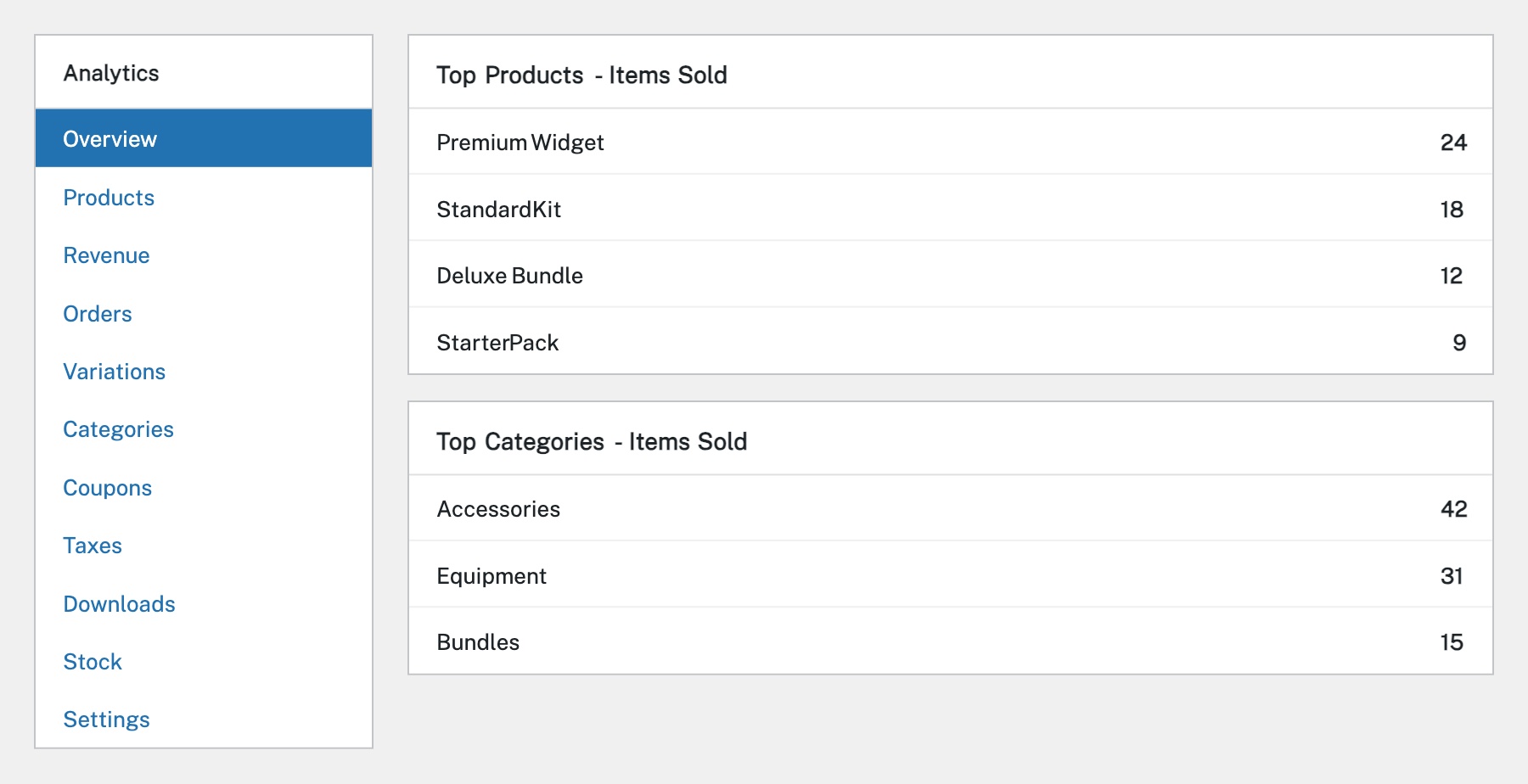This screenshot has width=1528, height=784.
Task: Click the Premium Widget product row
Action: (951, 142)
